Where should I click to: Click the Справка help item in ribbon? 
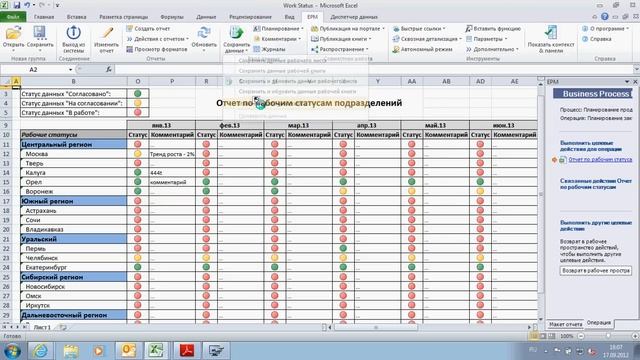pyautogui.click(x=596, y=39)
